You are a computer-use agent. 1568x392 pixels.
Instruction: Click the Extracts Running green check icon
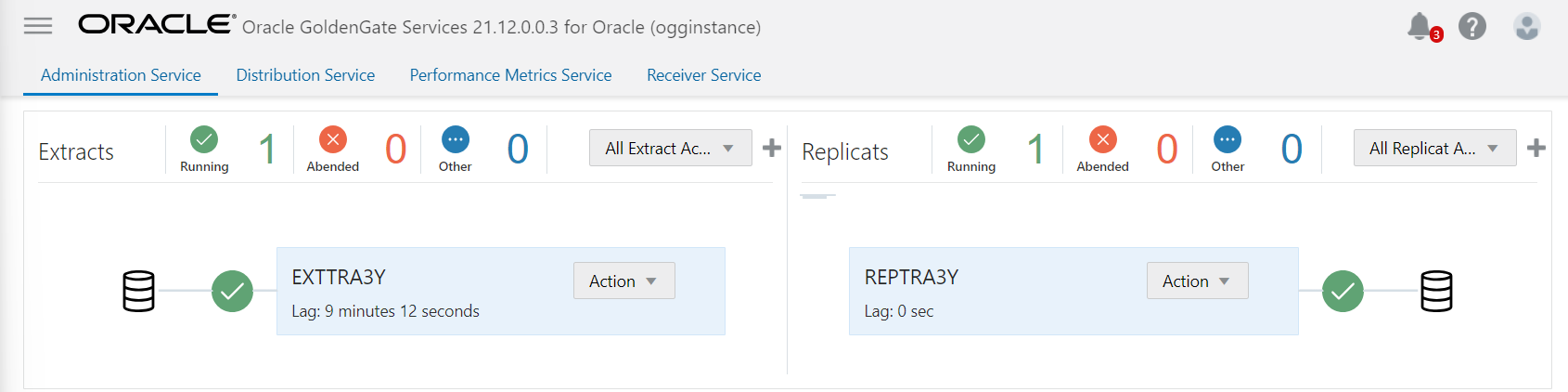pos(204,139)
